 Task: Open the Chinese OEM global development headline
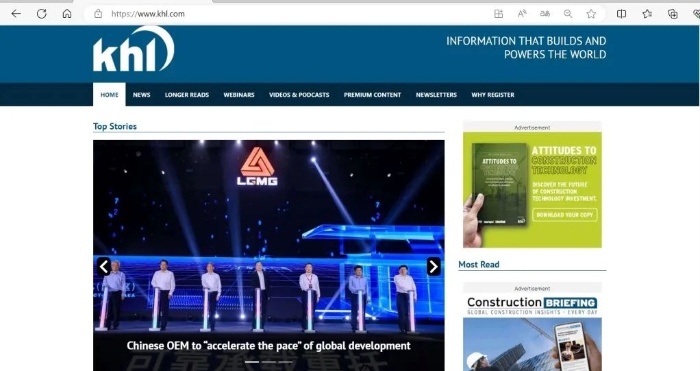(269, 346)
